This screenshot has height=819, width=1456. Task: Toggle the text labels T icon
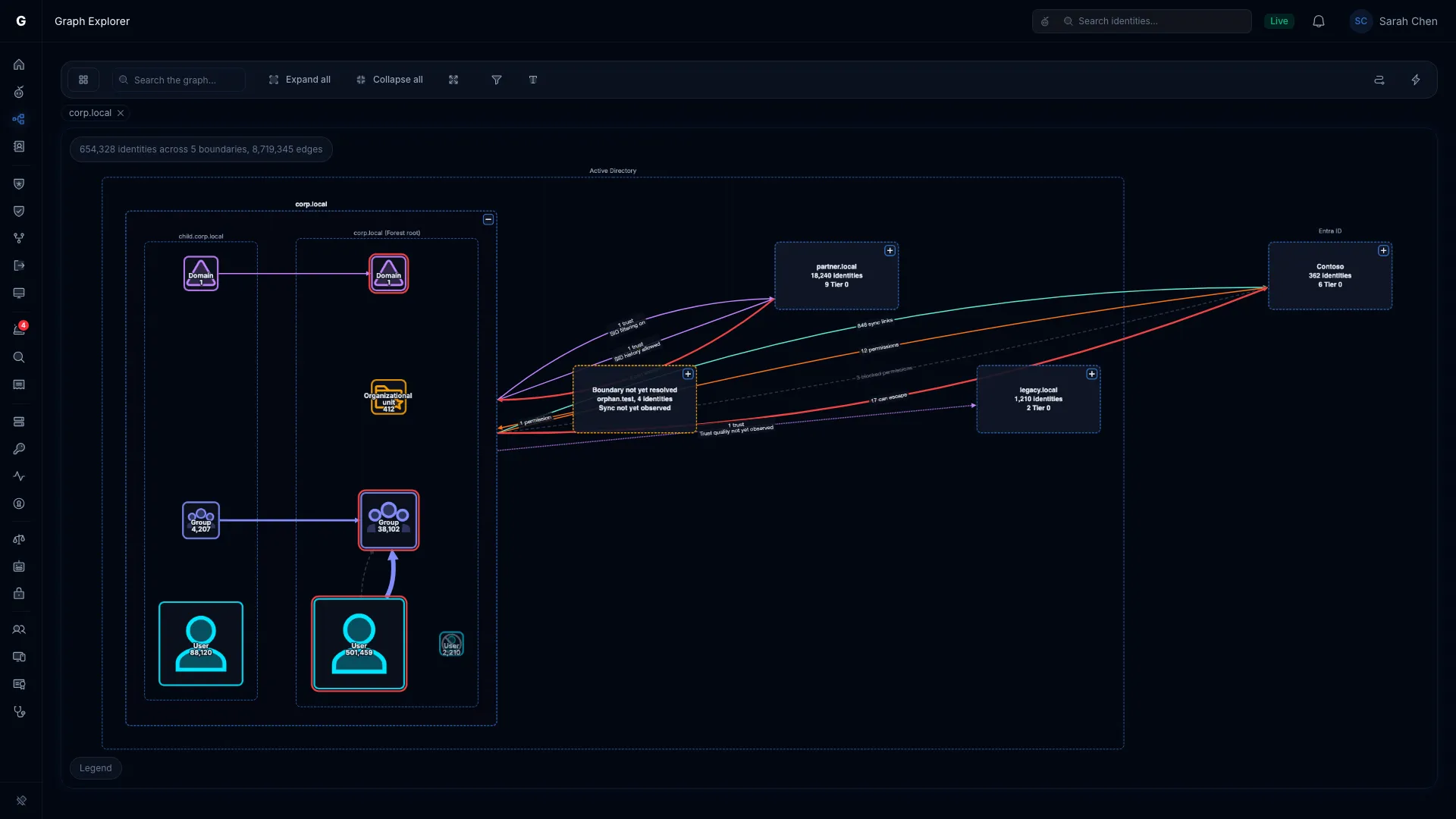pyautogui.click(x=533, y=80)
